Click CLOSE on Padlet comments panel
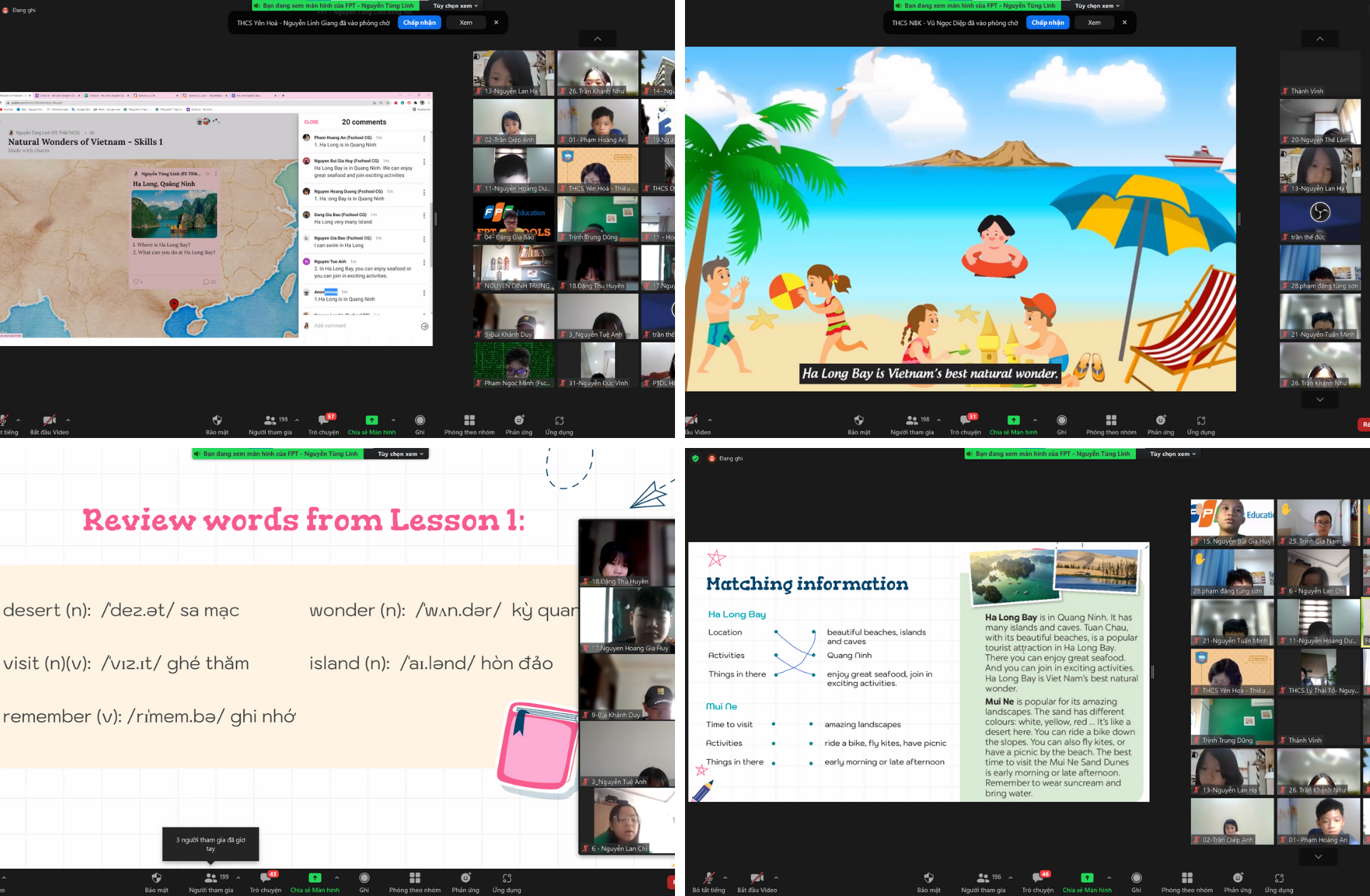Viewport: 1370px width, 896px height. coord(311,122)
